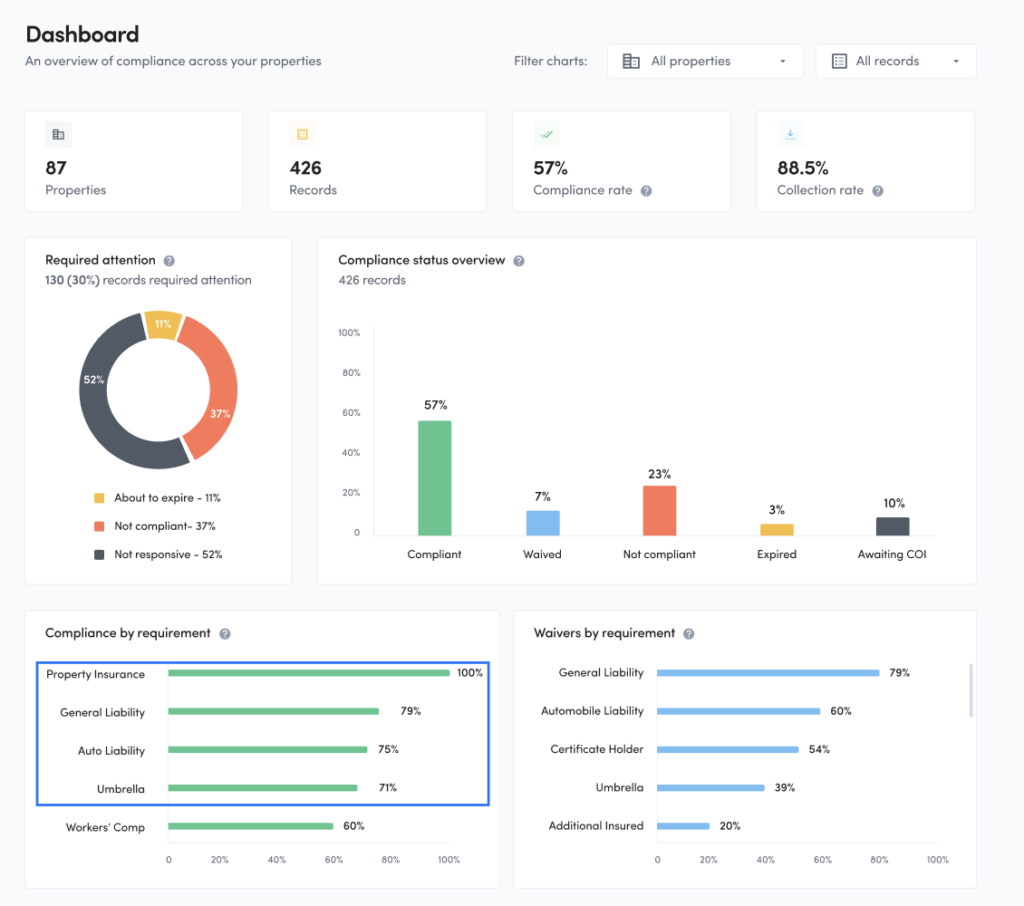Click the Additional Insured 20% bar
The image size is (1024, 906).
pos(683,826)
